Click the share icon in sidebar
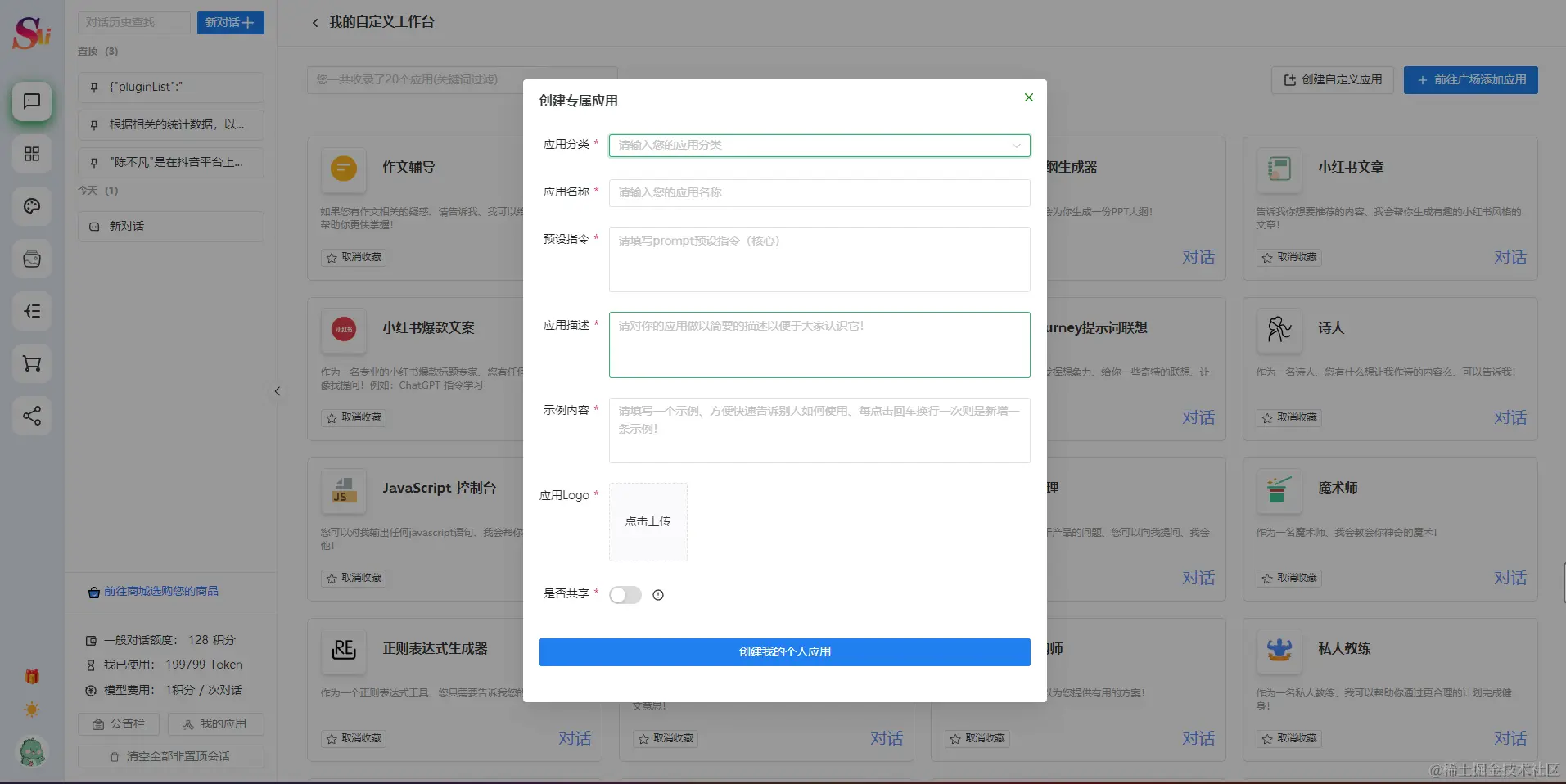Image resolution: width=1566 pixels, height=784 pixels. [31, 416]
